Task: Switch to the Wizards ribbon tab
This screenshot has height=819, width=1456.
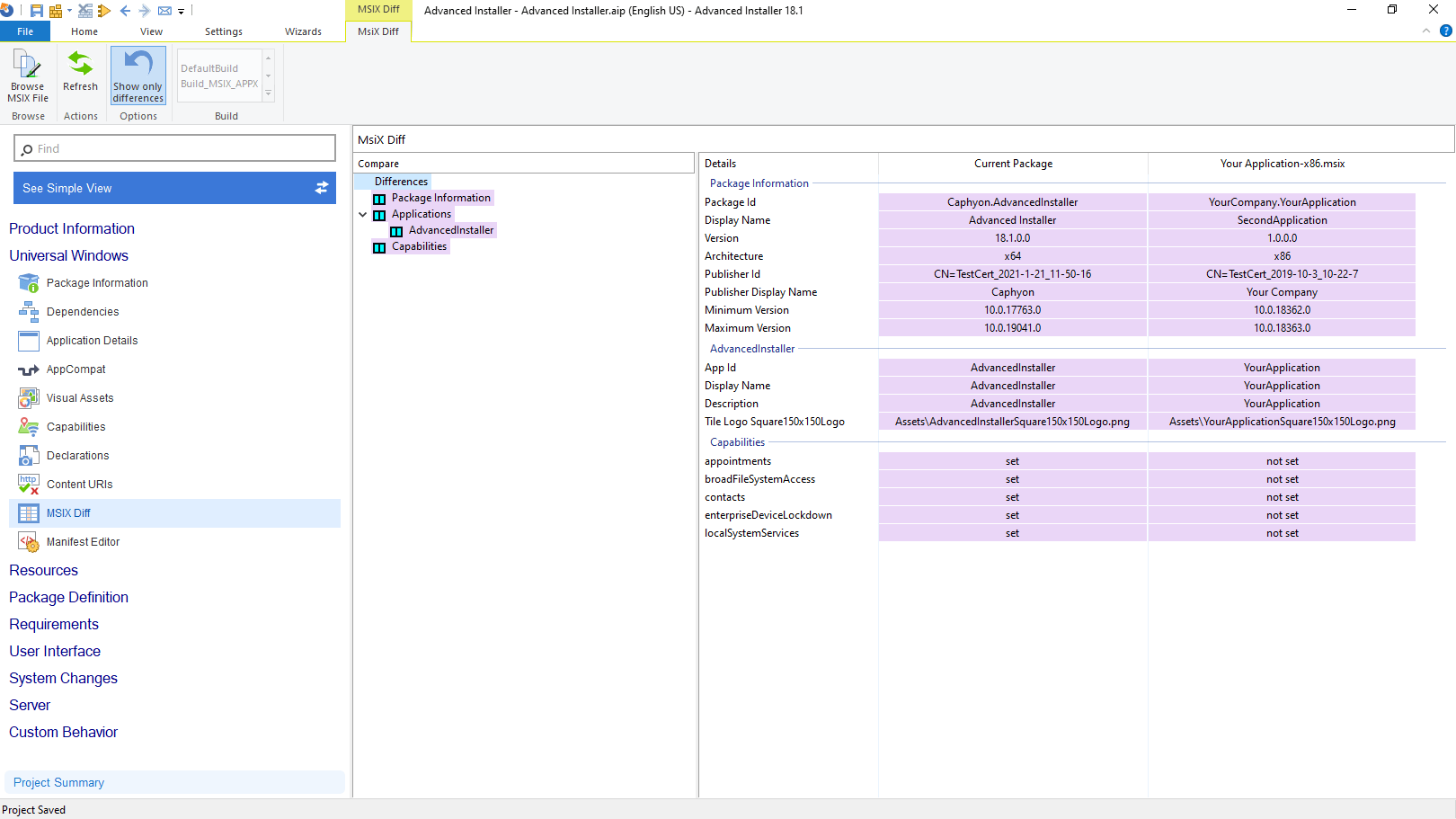Action: [303, 31]
